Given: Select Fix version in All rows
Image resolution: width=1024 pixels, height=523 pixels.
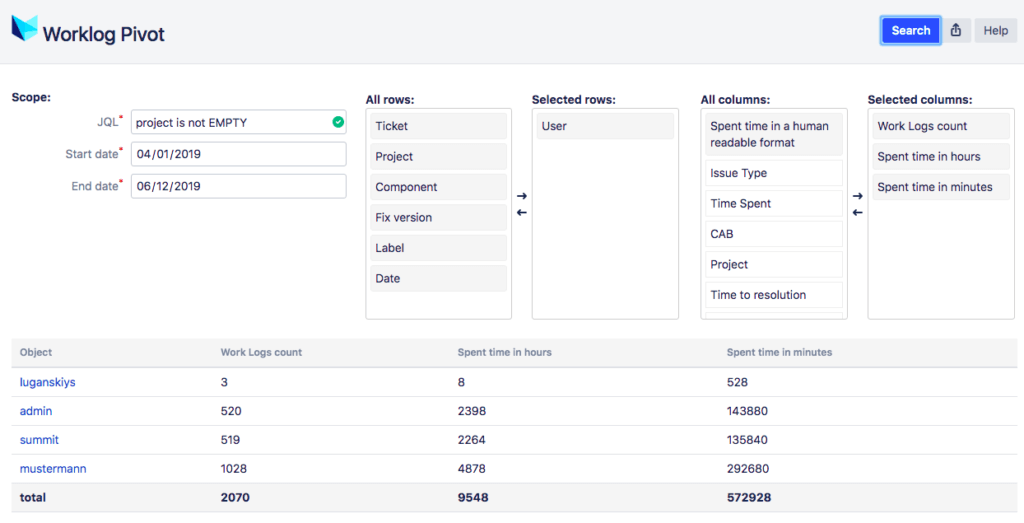Looking at the screenshot, I should [438, 217].
